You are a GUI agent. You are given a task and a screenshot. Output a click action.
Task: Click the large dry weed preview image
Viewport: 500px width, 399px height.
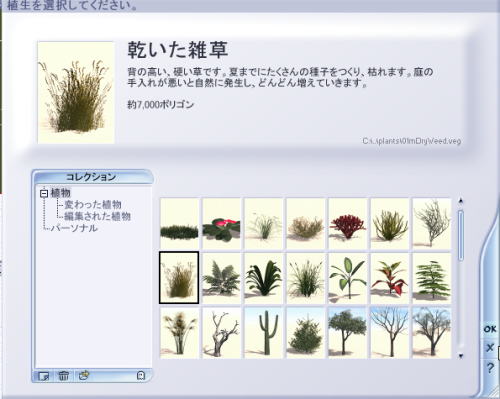click(76, 93)
